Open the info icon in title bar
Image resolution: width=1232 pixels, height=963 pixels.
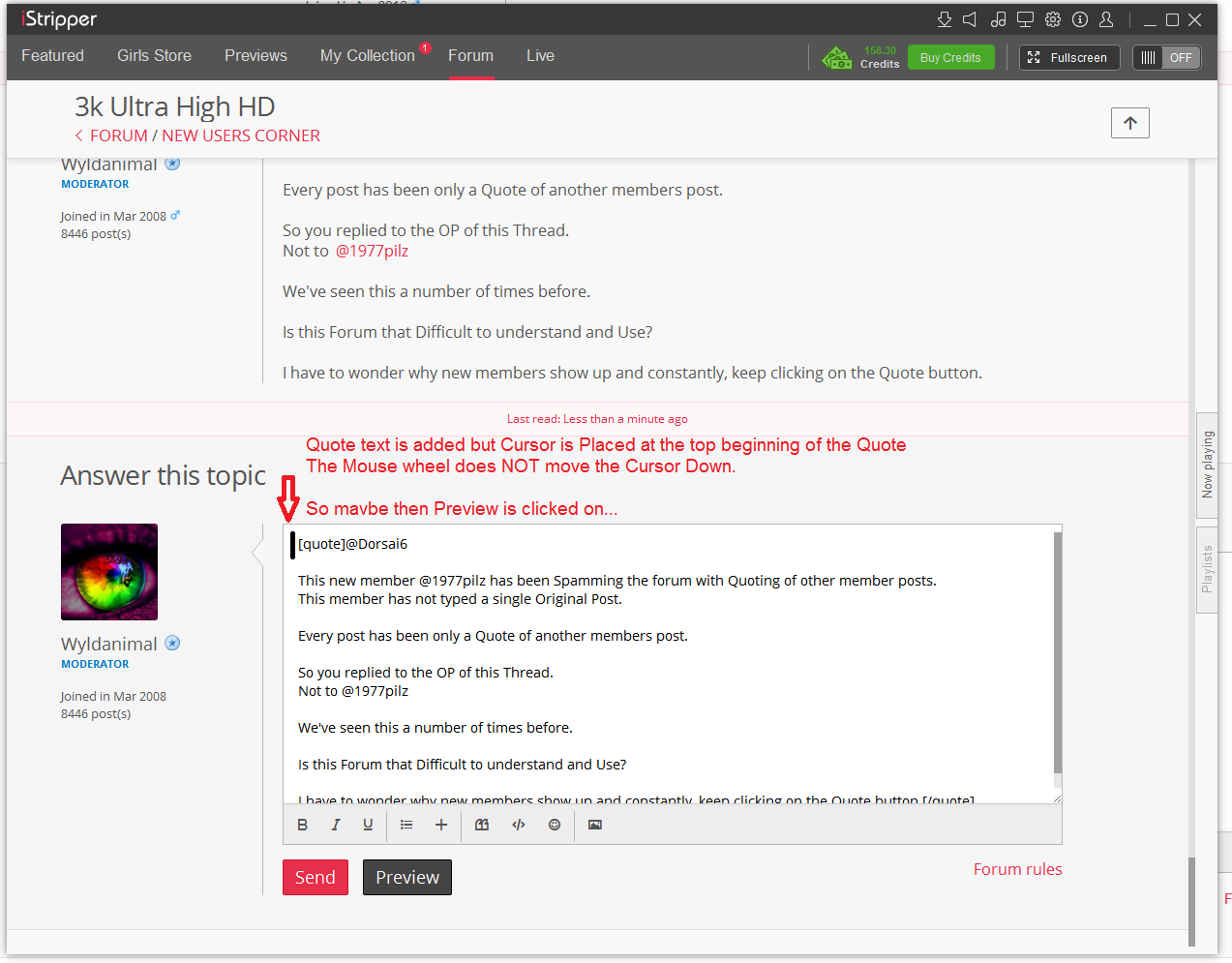tap(1080, 19)
